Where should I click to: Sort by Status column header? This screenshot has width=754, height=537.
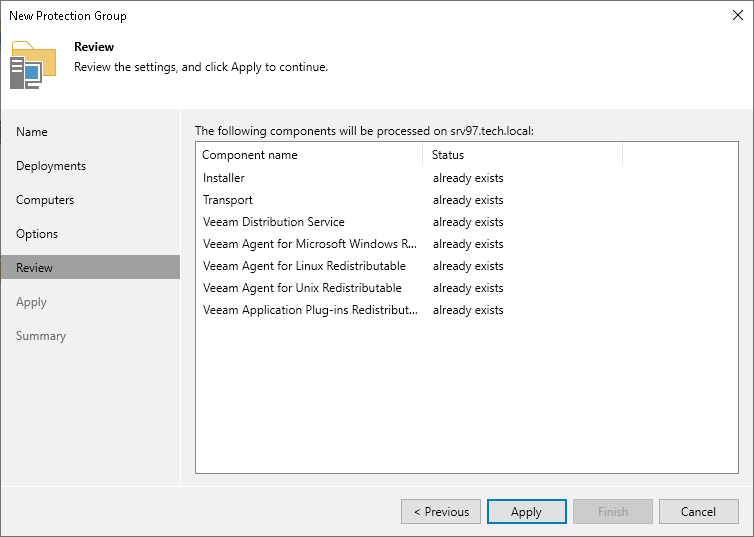[x=523, y=155]
